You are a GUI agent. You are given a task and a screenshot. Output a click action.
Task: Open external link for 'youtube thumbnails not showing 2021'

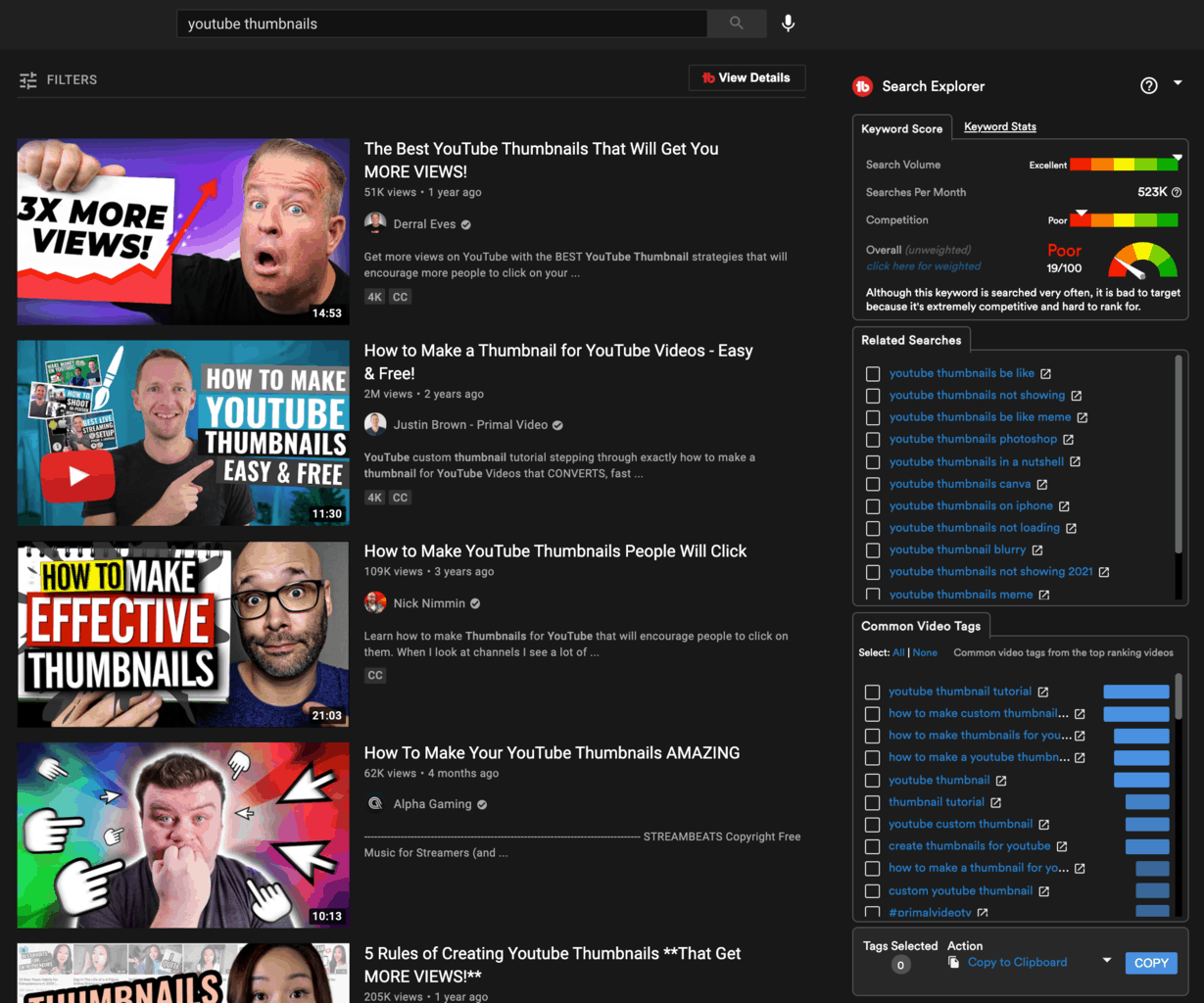pos(1104,572)
